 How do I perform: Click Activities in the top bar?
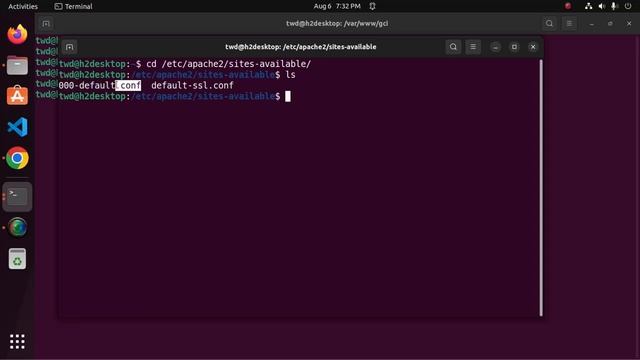click(x=23, y=6)
